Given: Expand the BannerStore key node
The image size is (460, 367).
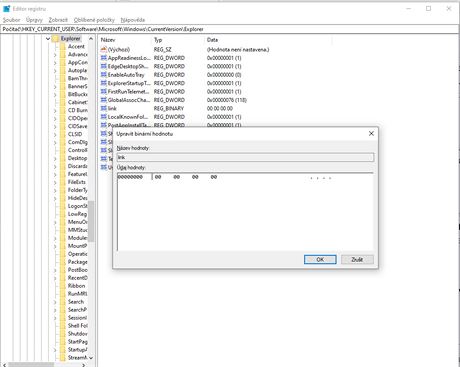Looking at the screenshot, I should (x=55, y=87).
